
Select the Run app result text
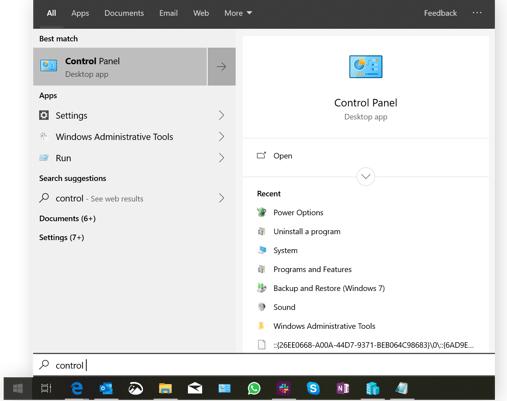[x=63, y=158]
